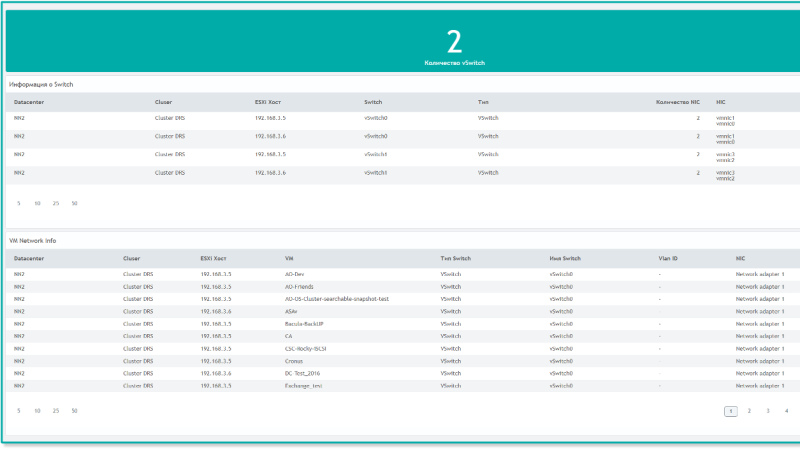Go to page 2 of VM Network Info
Viewport: 800px width, 450px height.
[x=749, y=411]
